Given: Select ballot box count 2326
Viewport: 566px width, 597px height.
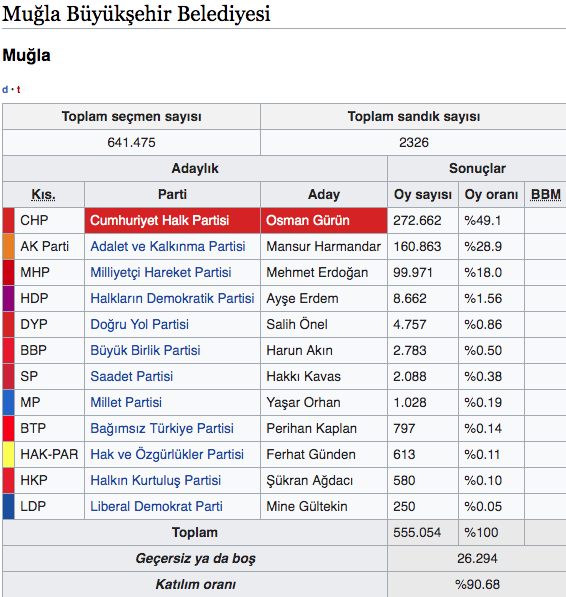Looking at the screenshot, I should (414, 142).
